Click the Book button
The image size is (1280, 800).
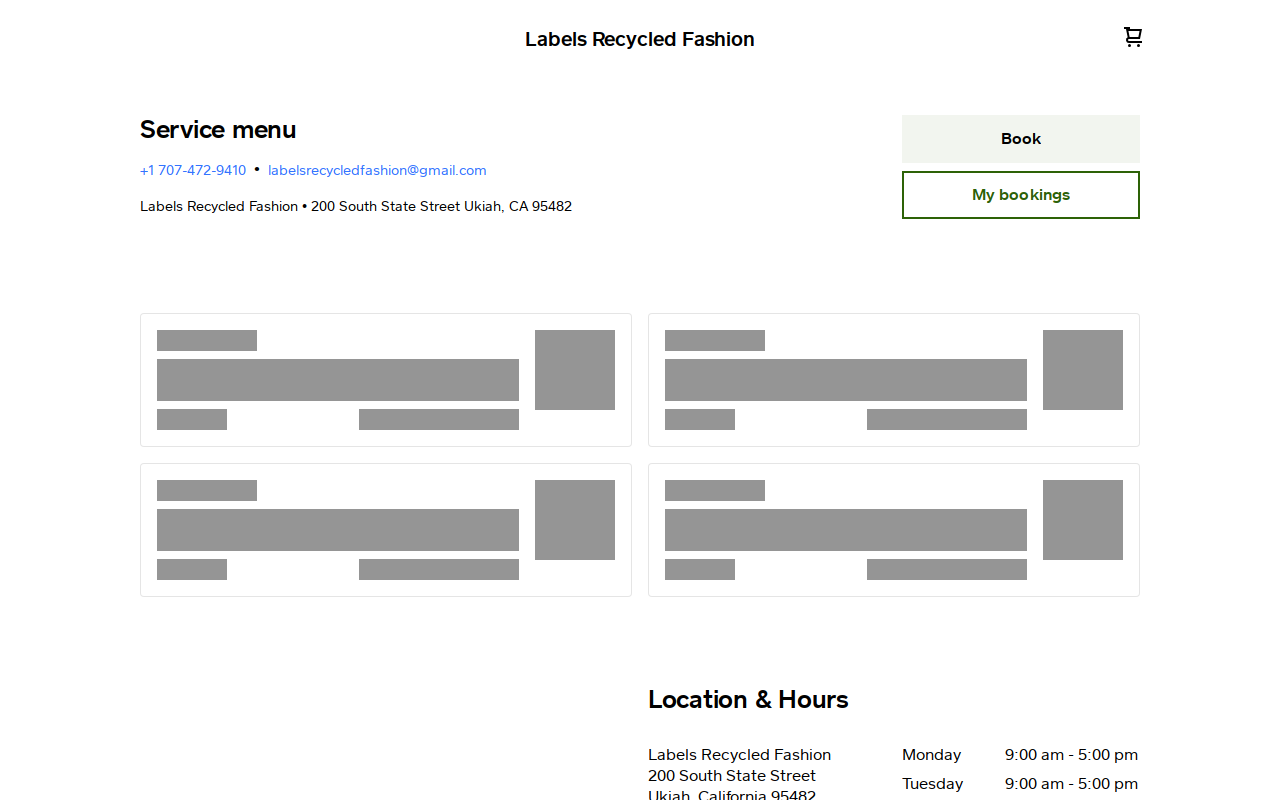[x=1021, y=139]
